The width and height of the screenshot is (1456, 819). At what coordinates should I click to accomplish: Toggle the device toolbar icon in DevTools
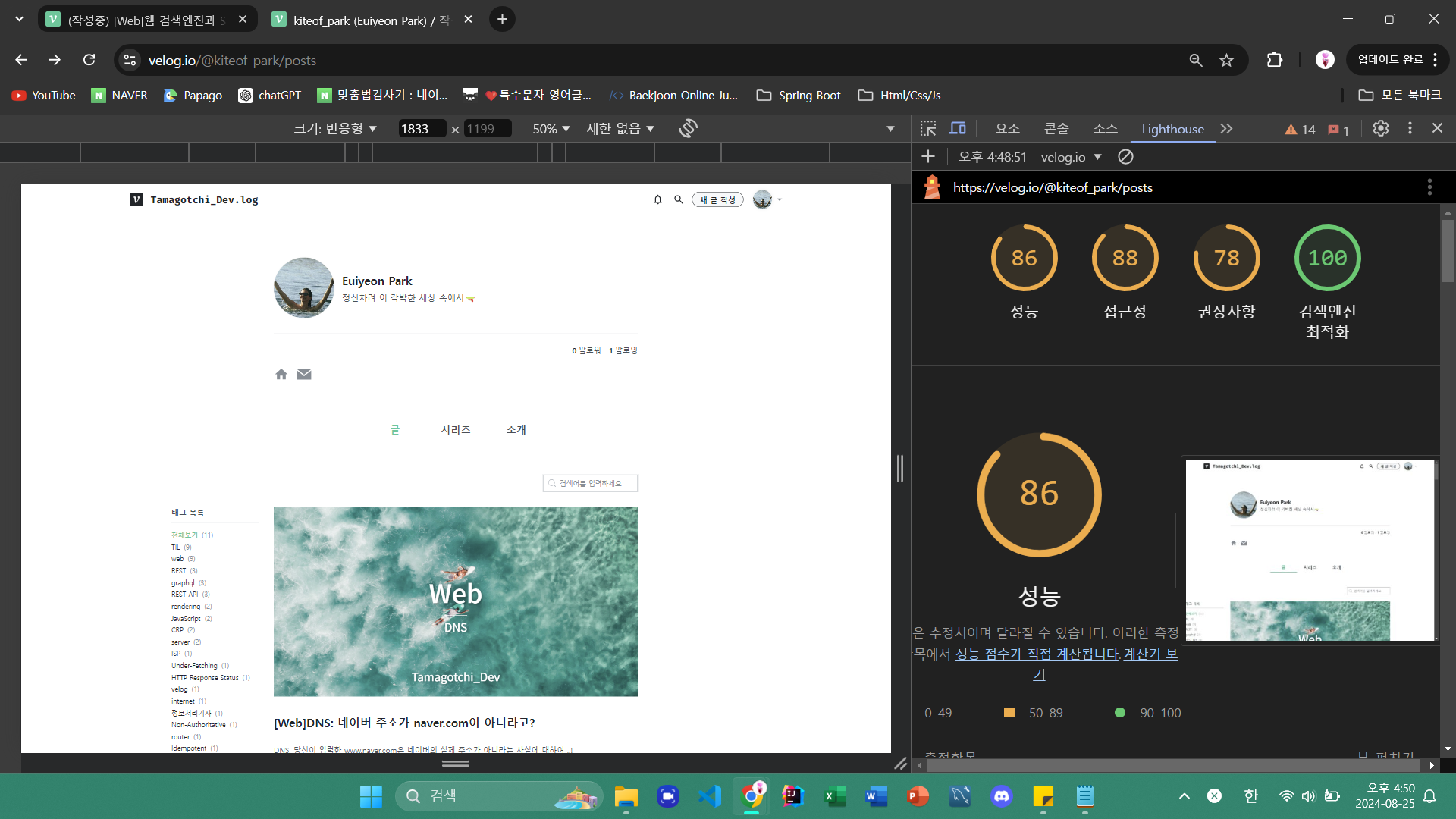(x=958, y=128)
